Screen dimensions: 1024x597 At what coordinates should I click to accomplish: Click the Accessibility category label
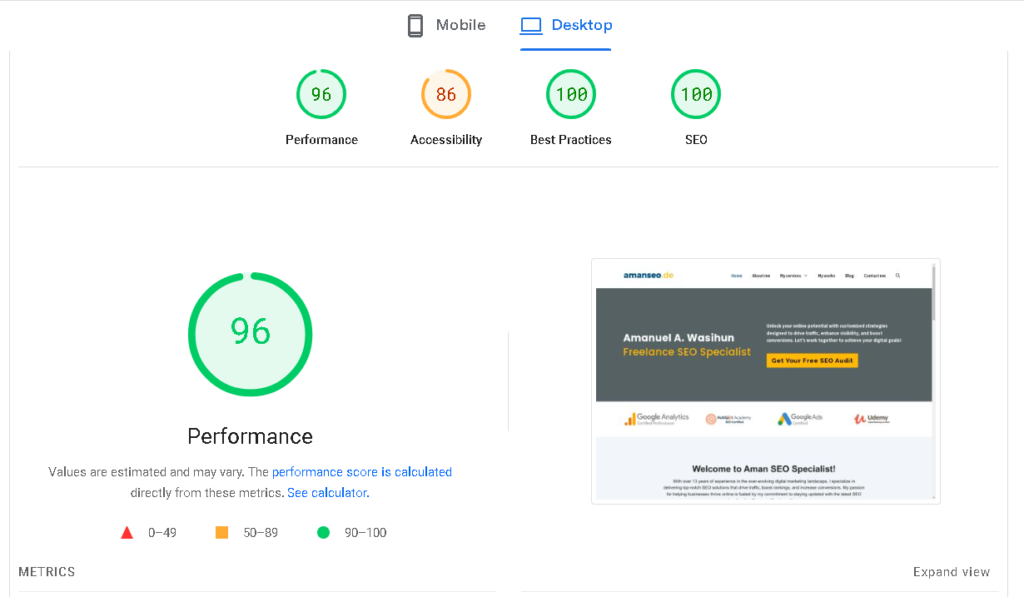point(446,140)
